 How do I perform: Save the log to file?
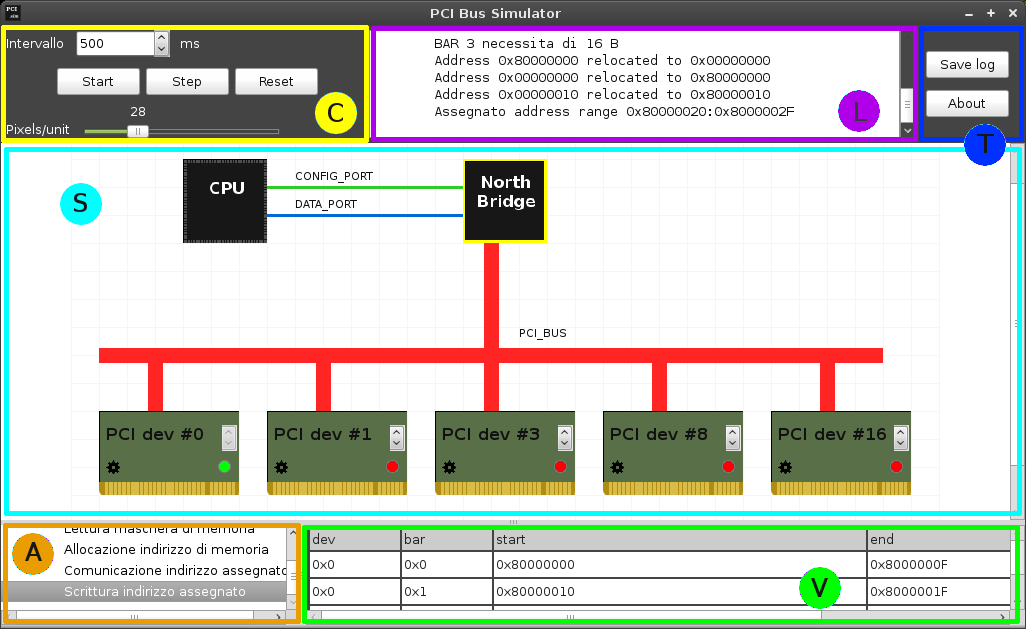967,65
